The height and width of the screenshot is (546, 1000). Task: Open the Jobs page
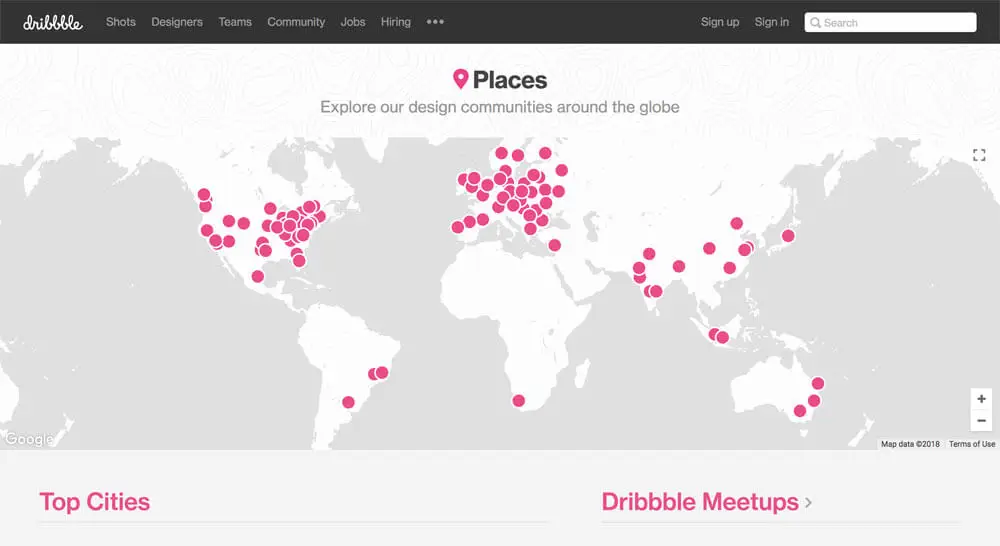point(353,22)
